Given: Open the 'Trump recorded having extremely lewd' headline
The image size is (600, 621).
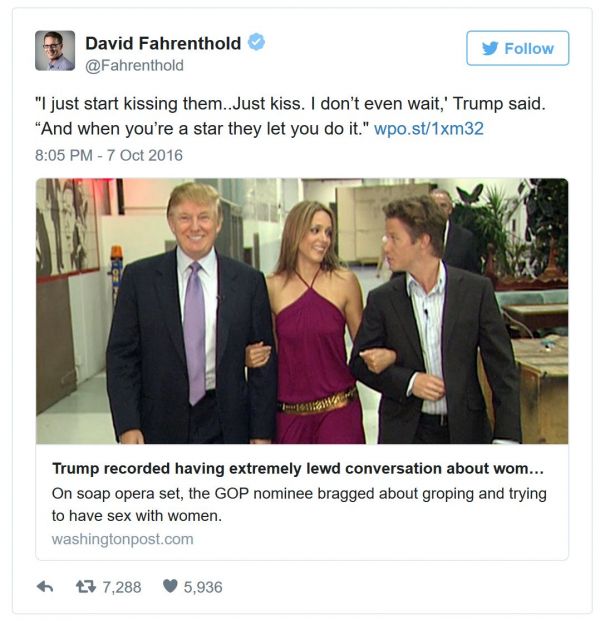Looking at the screenshot, I should click(298, 469).
